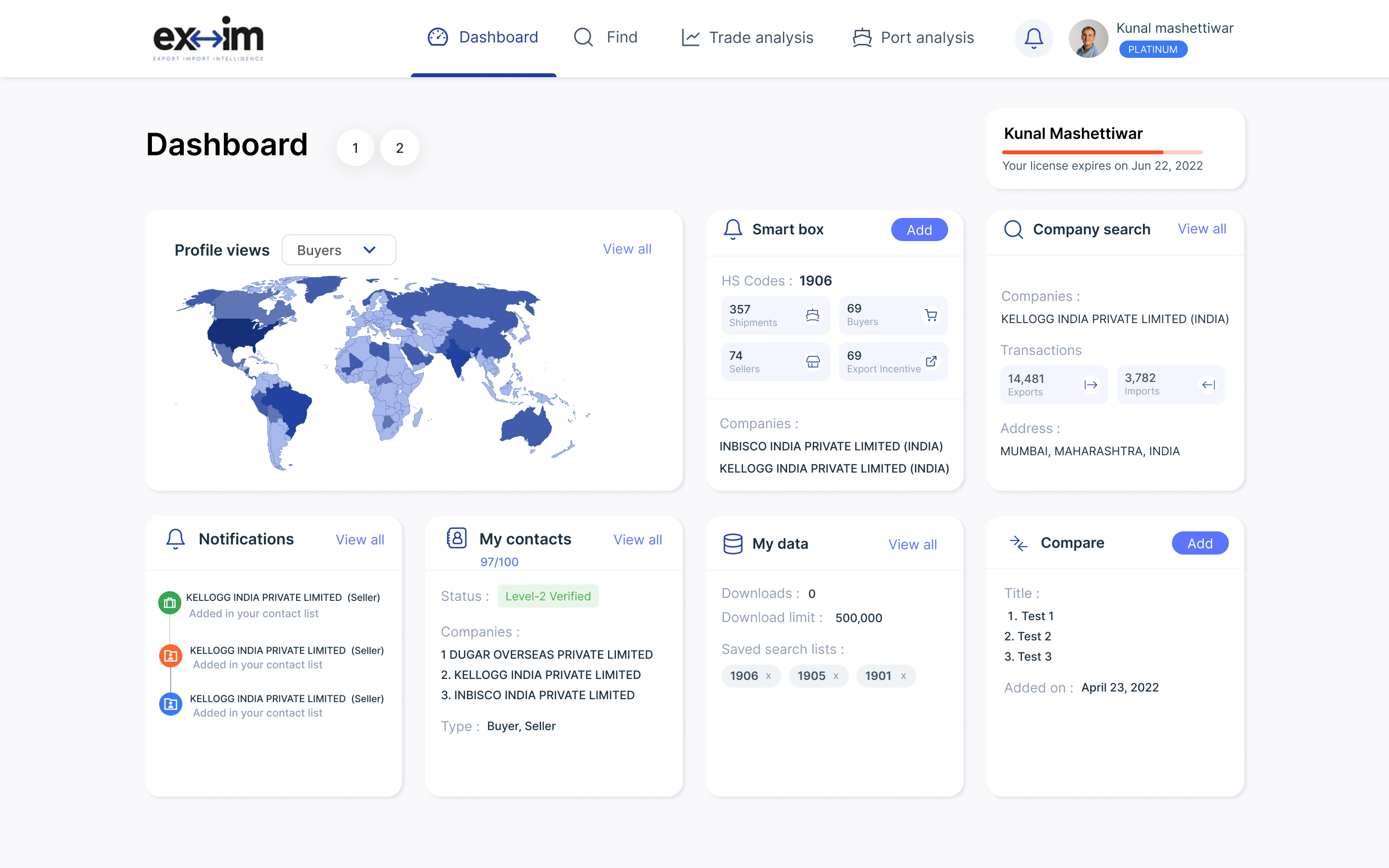1389x868 pixels.
Task: Click the Trade analysis chart icon
Action: [691, 38]
